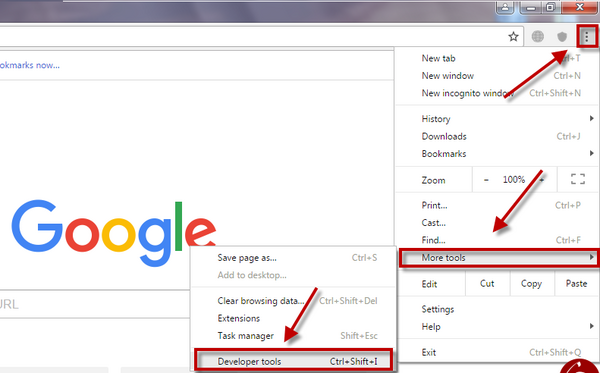Click the search or URL input box
This screenshot has width=600, height=373.
(x=96, y=304)
